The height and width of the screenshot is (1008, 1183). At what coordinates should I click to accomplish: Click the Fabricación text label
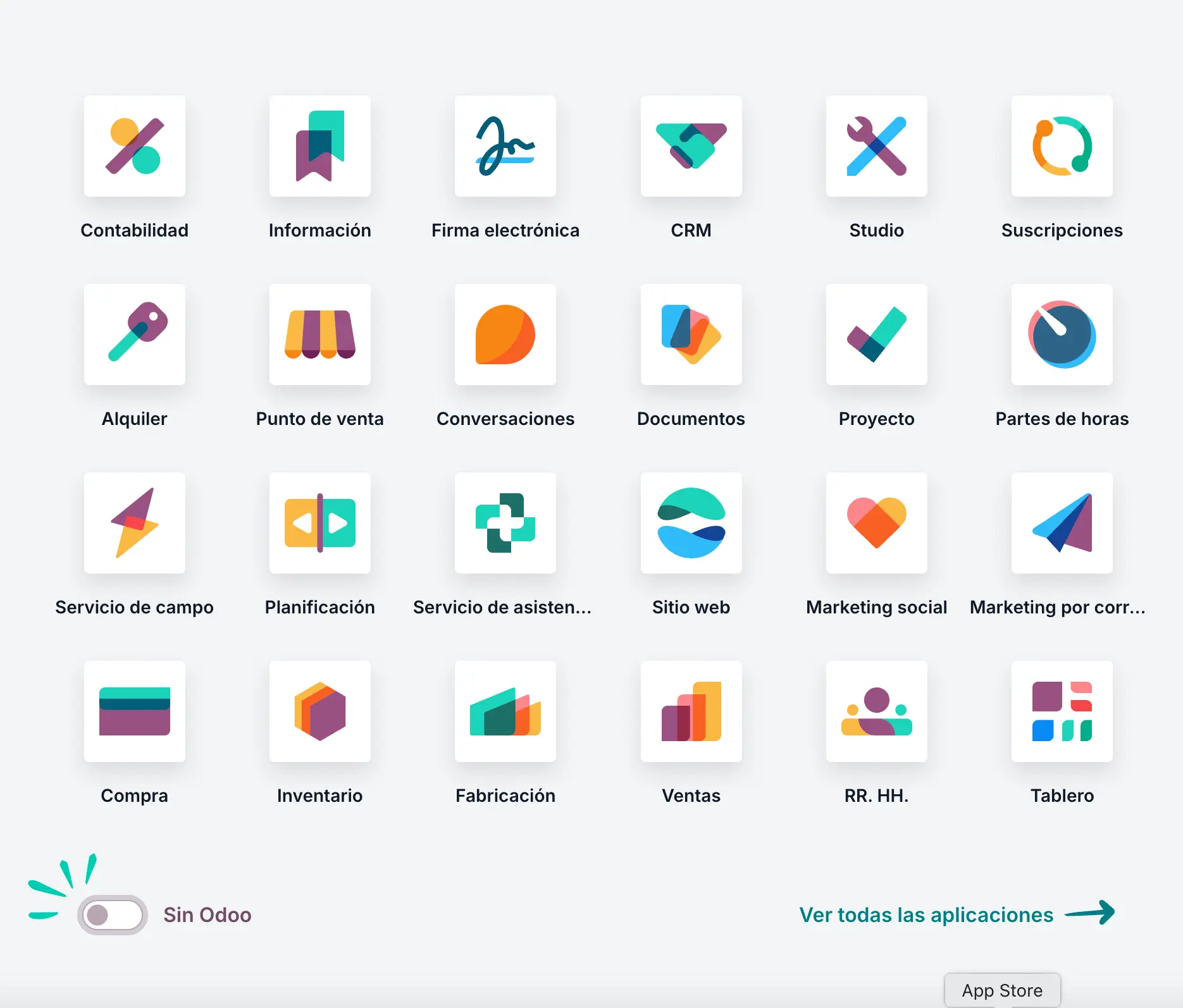tap(505, 796)
